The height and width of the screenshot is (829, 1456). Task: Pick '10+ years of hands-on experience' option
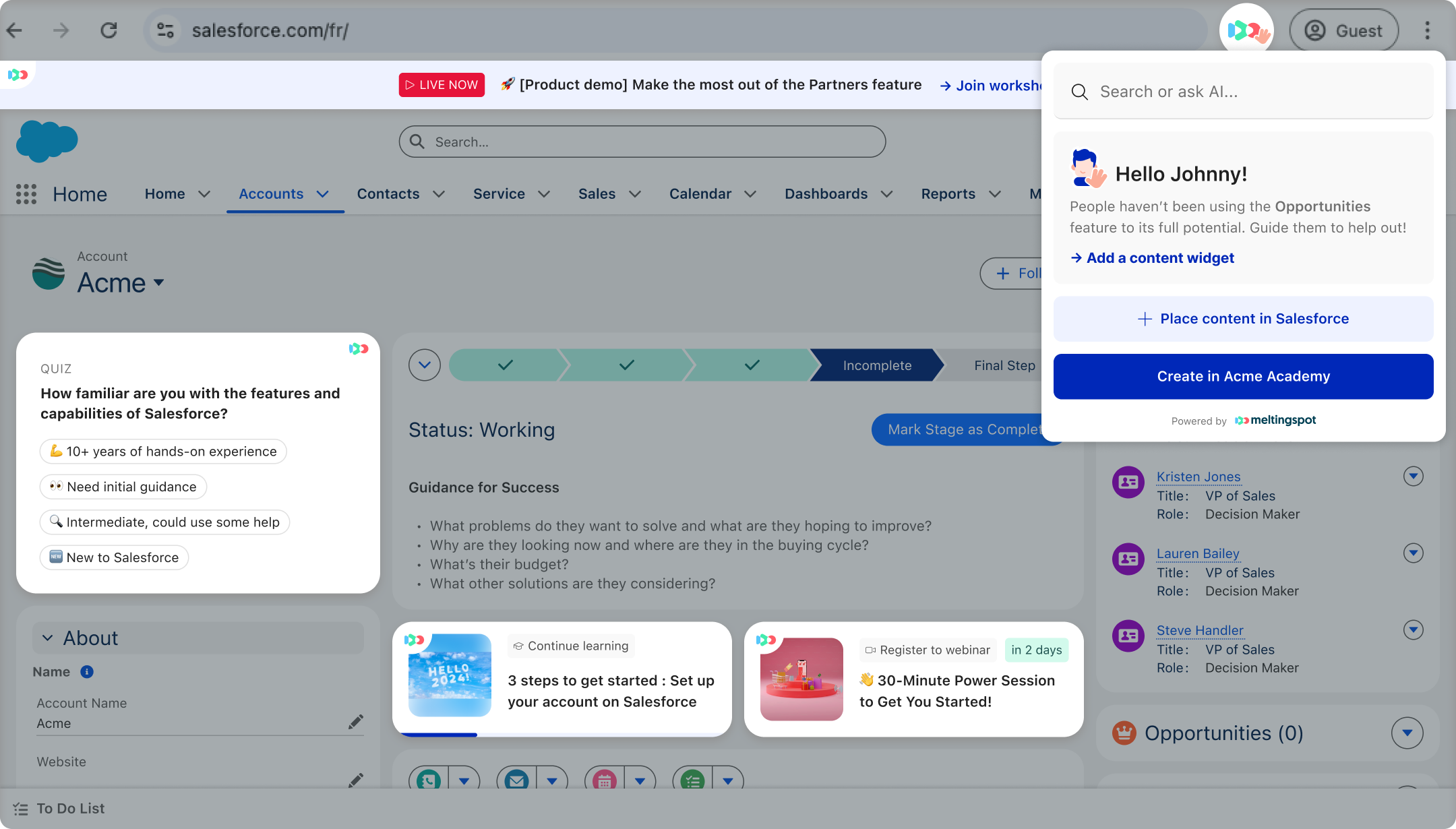(162, 452)
